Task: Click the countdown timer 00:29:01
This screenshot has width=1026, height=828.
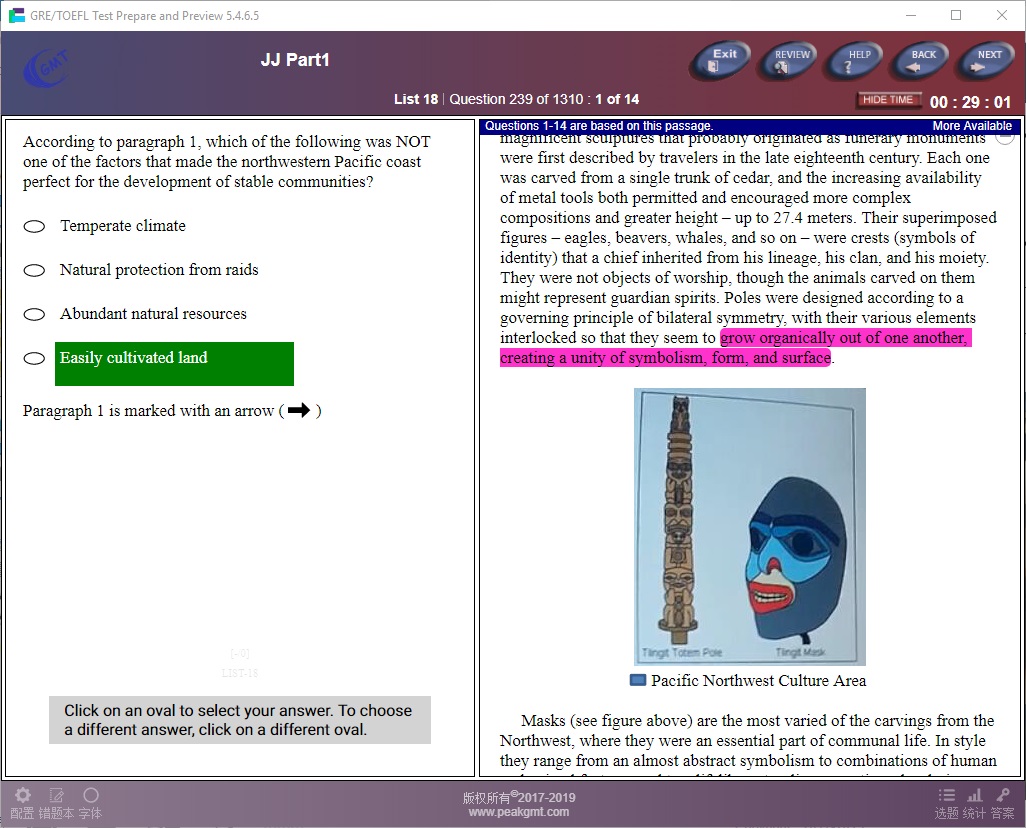Action: 970,101
